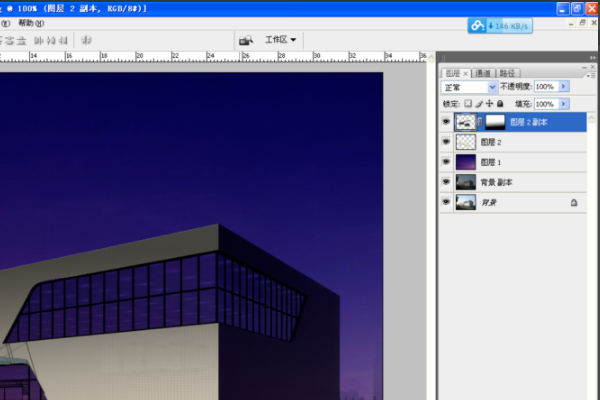
Task: Minimize the layers panel group
Action: pos(585,67)
